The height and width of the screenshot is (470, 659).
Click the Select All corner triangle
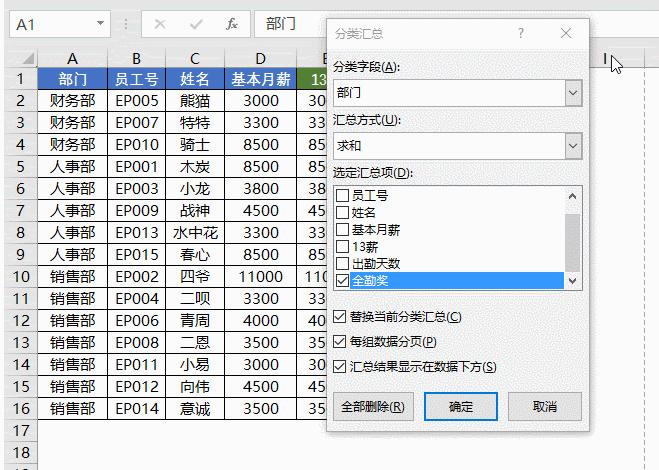(x=28, y=58)
